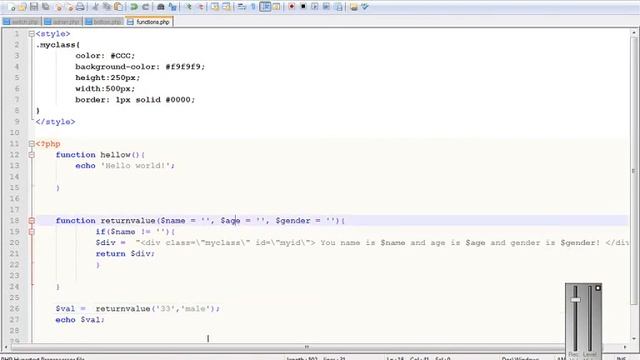Open user-defined language icon
Image resolution: width=640 pixels, height=360 pixels.
tap(277, 7)
